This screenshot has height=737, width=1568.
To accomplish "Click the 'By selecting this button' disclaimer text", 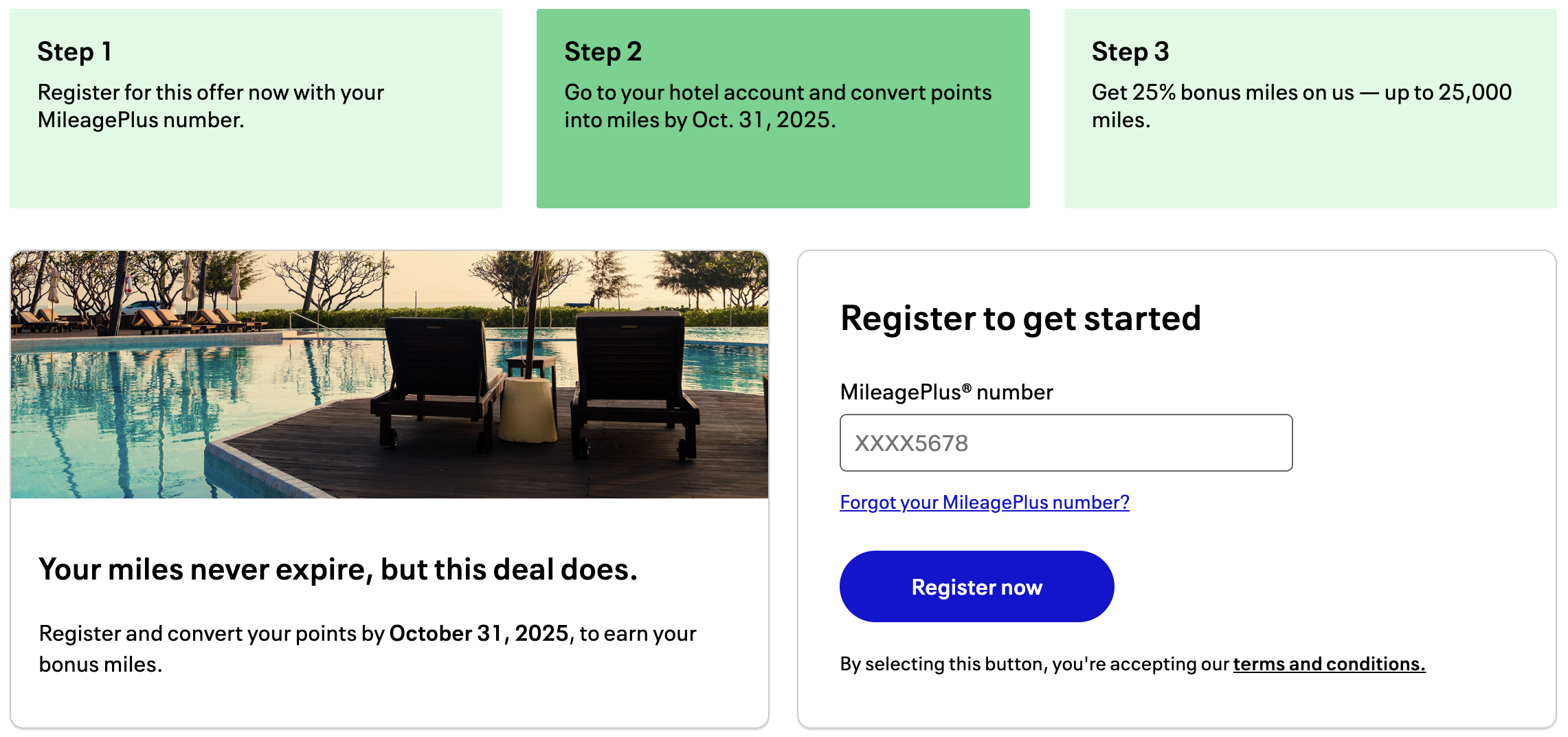I will click(x=1035, y=664).
